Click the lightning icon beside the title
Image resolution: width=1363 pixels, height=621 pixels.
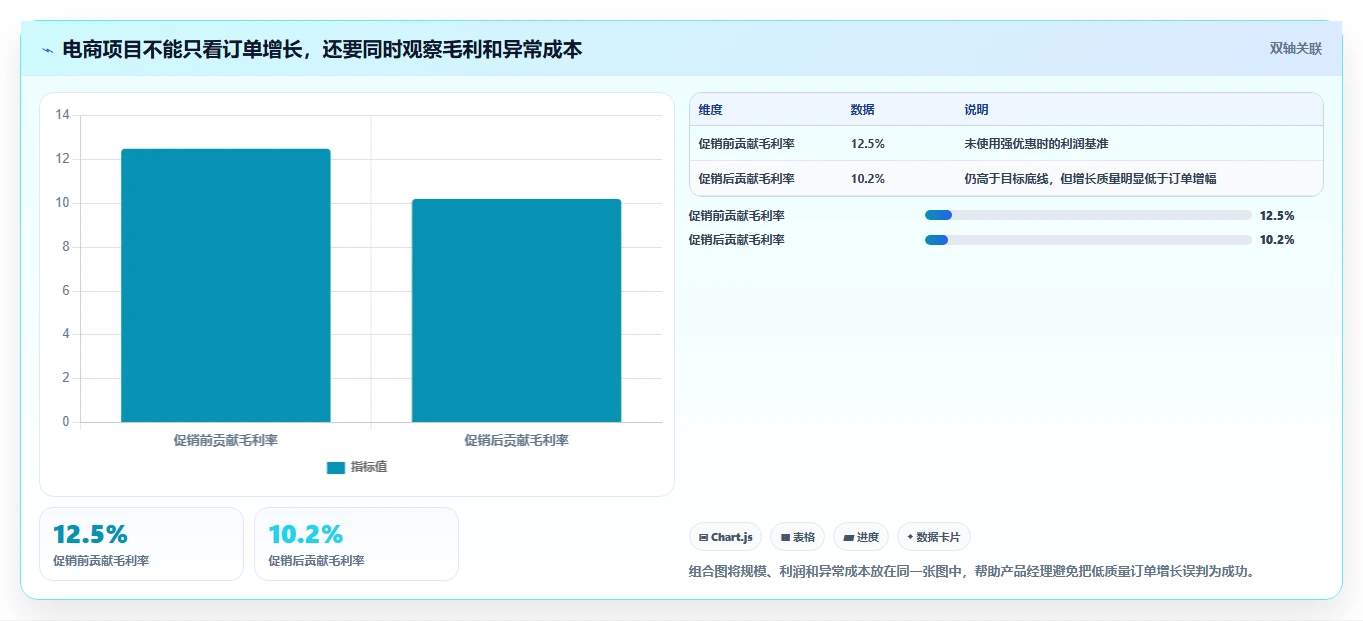pyautogui.click(x=48, y=49)
